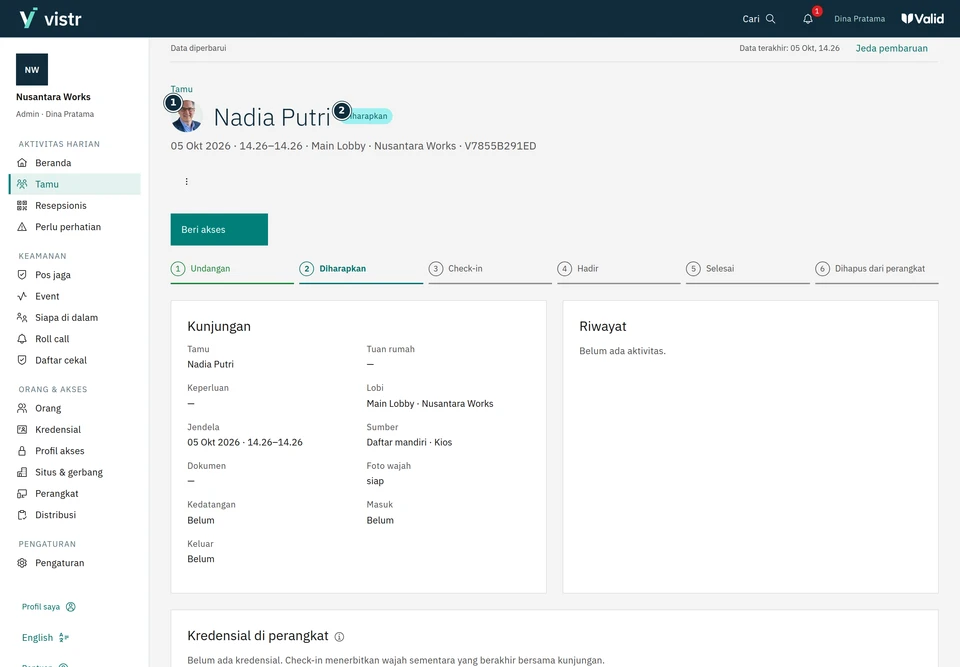Click Foto wajah value 'siap'

375,481
